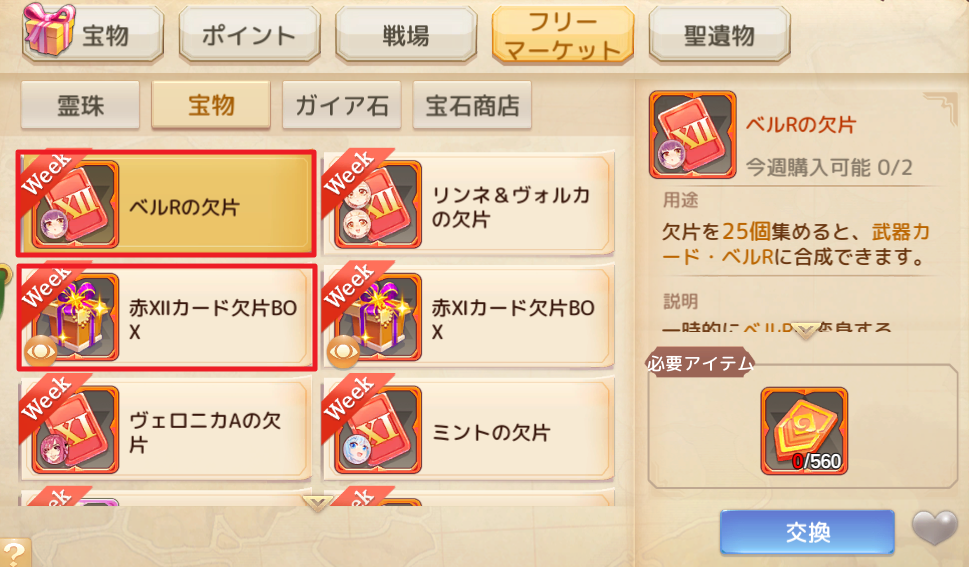Open the help question mark at the bottom left
Screen dimensions: 969x567
click(x=14, y=552)
